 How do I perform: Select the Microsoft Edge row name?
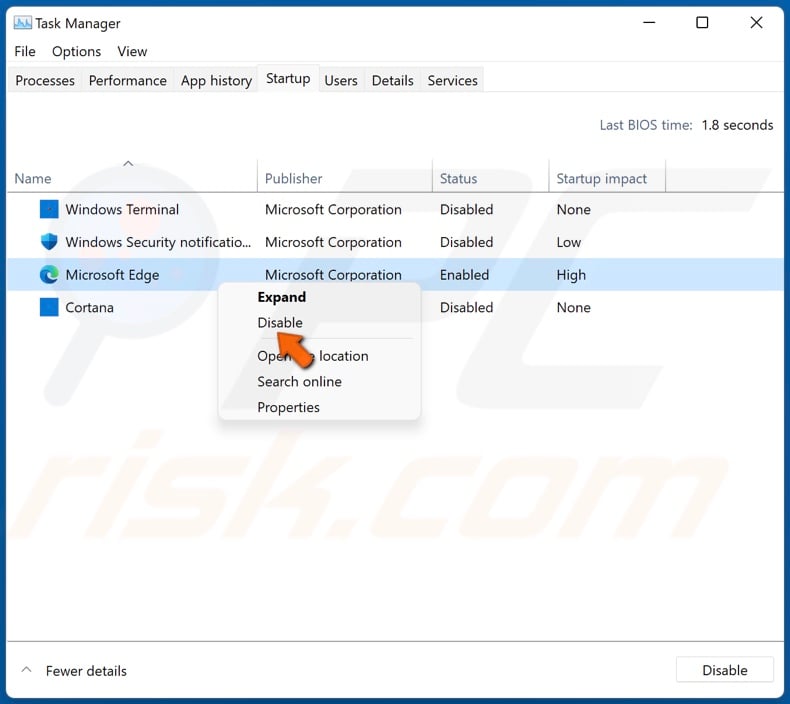pos(112,275)
